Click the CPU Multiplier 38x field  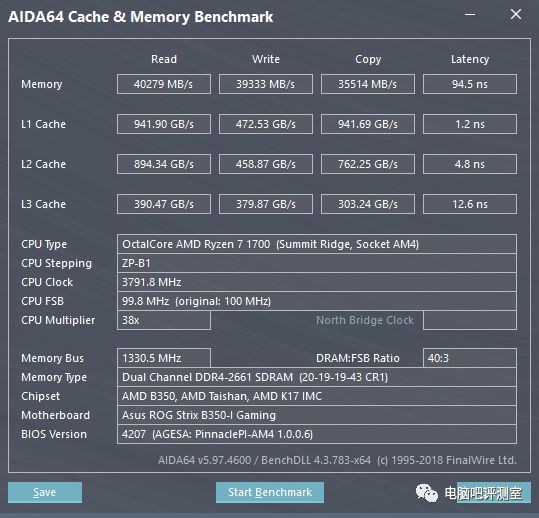click(164, 320)
